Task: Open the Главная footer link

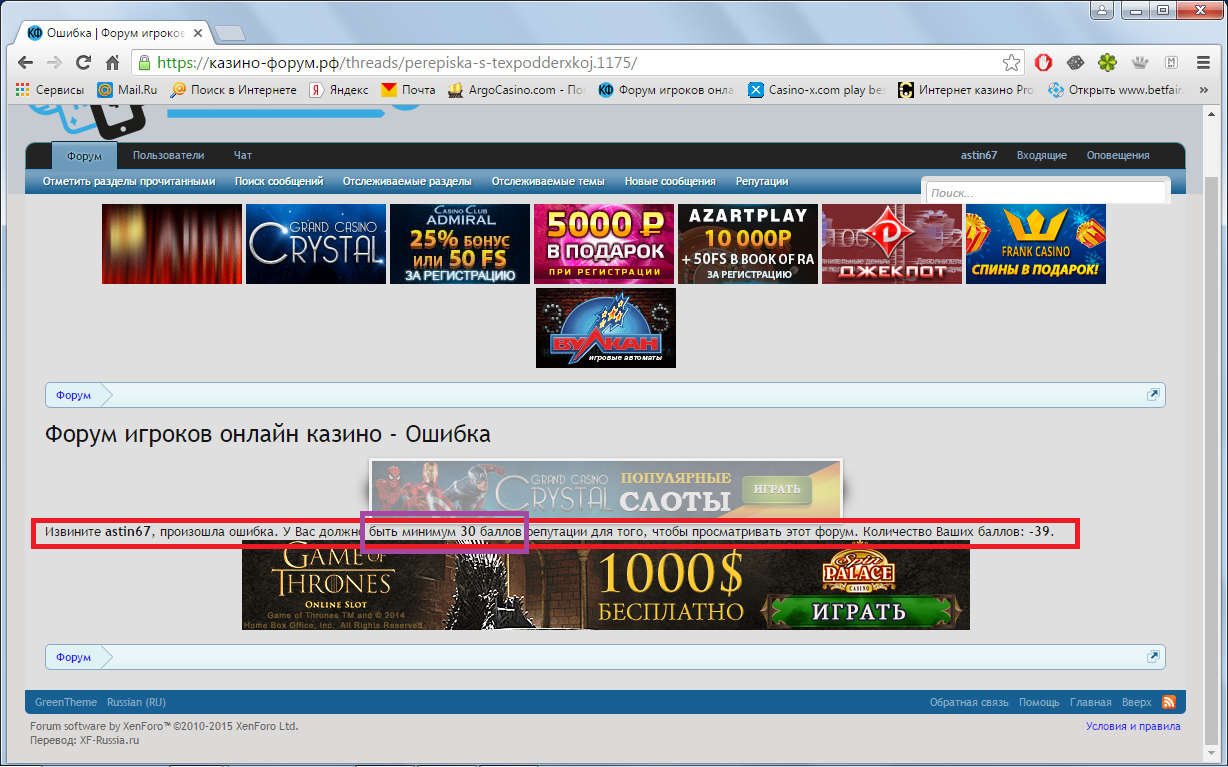Action: [x=1091, y=702]
